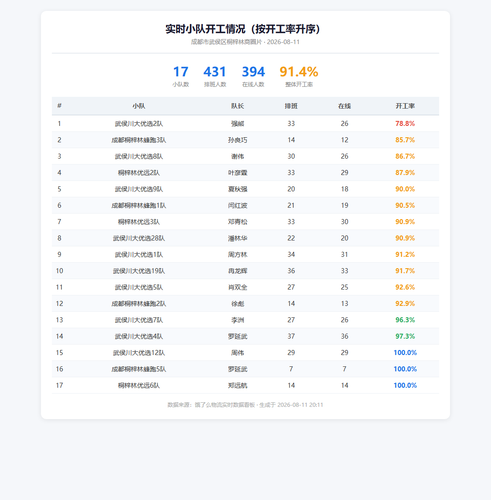Select the 92.9% rate cell
491x500 pixels.
pos(405,303)
